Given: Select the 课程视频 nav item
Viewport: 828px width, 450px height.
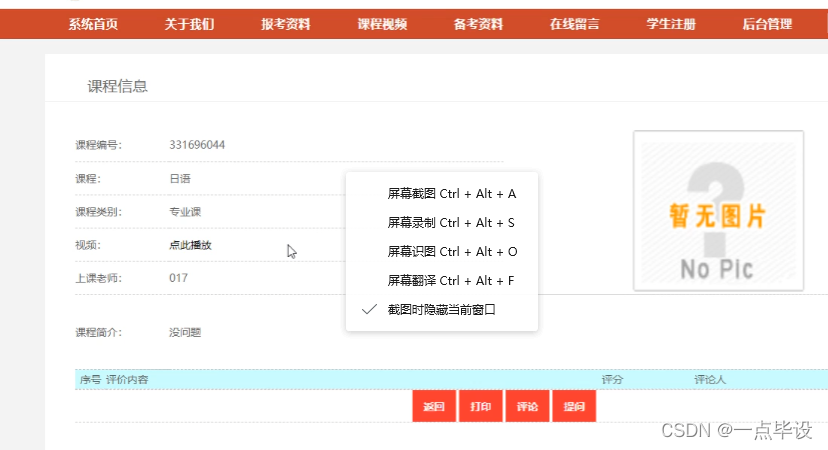Looking at the screenshot, I should pyautogui.click(x=382, y=24).
